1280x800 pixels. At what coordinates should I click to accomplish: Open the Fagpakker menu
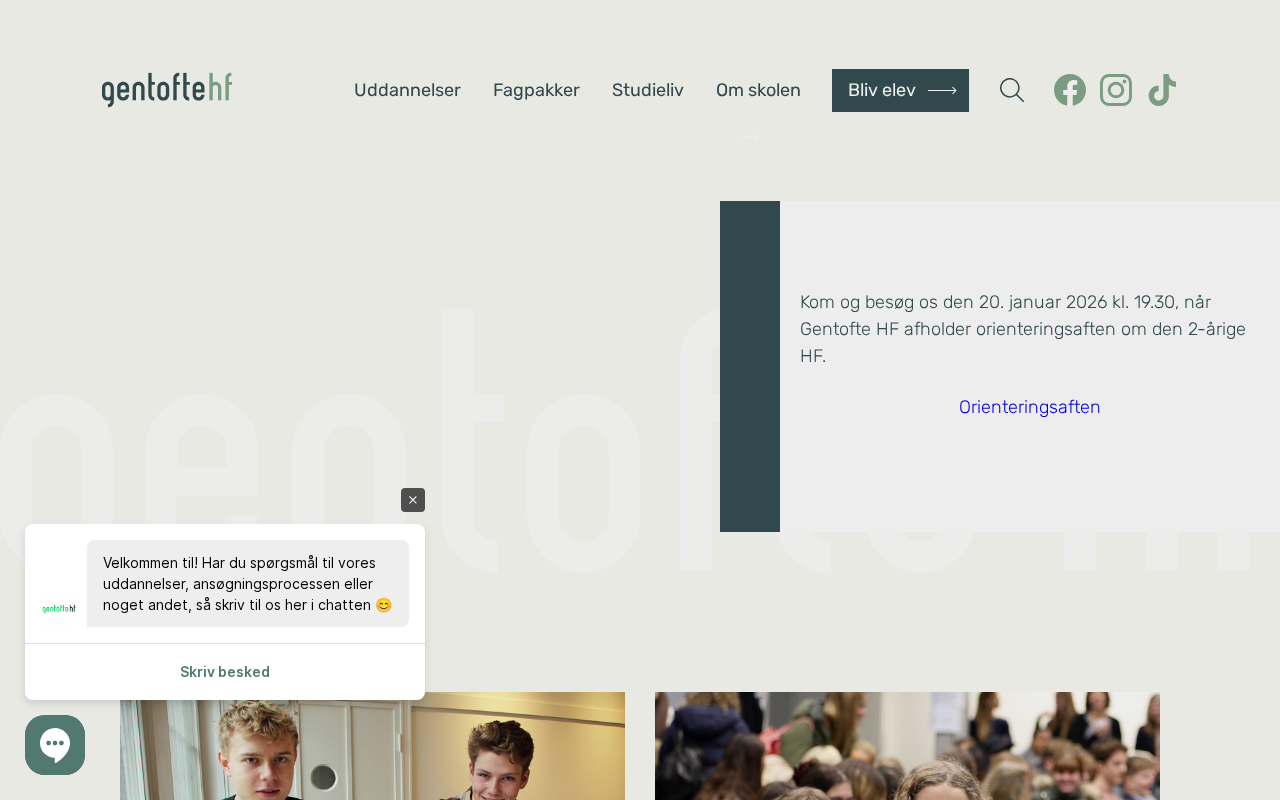coord(536,90)
